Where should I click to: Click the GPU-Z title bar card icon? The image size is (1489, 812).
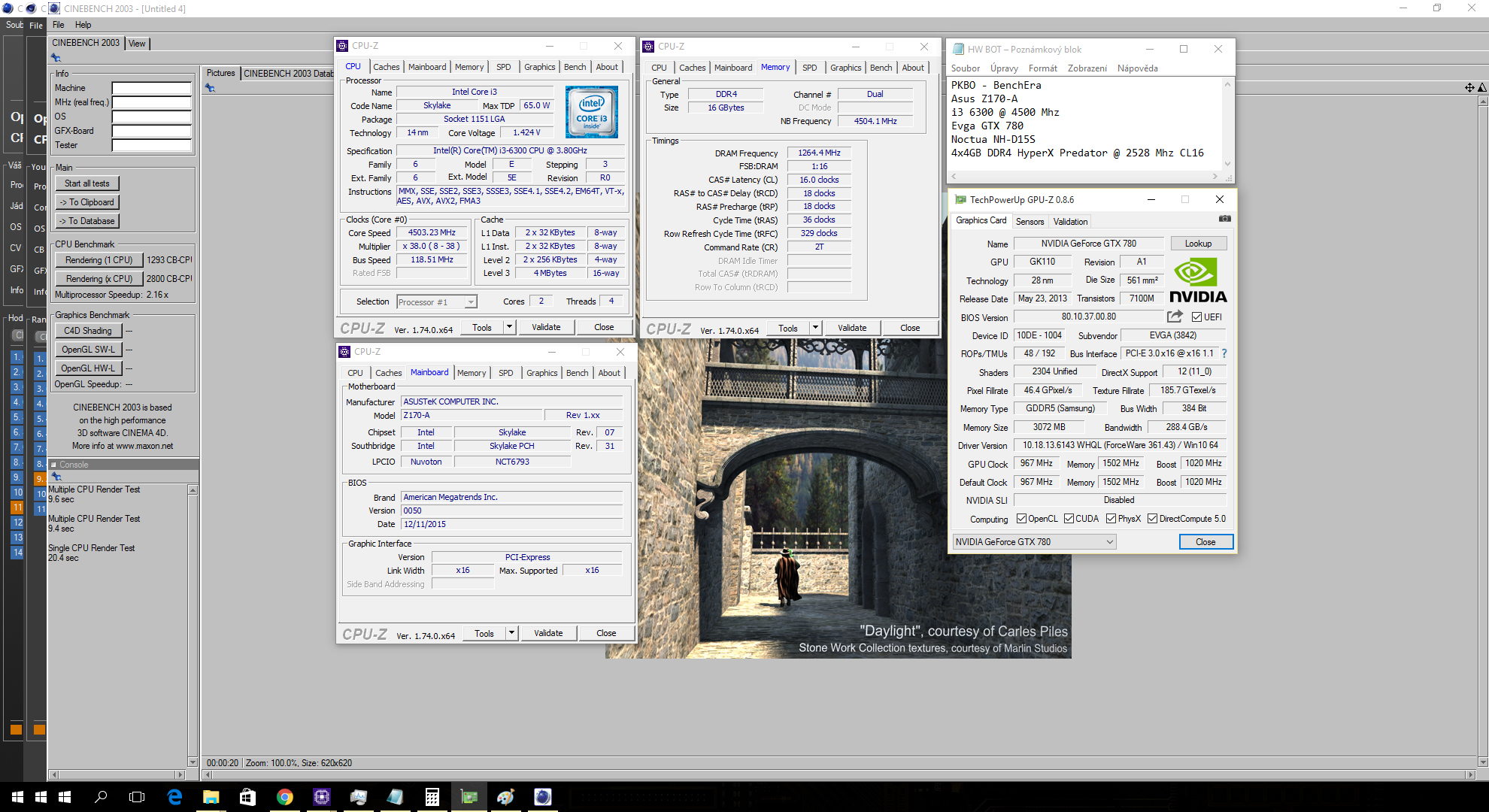pyautogui.click(x=960, y=199)
